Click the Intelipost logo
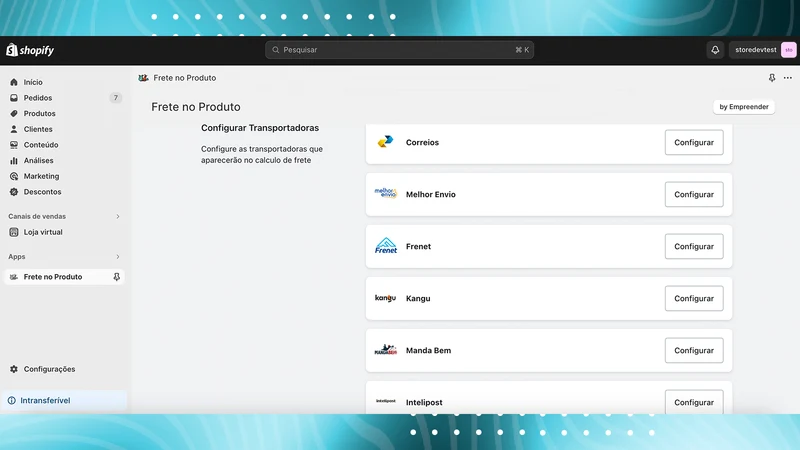 coord(386,401)
